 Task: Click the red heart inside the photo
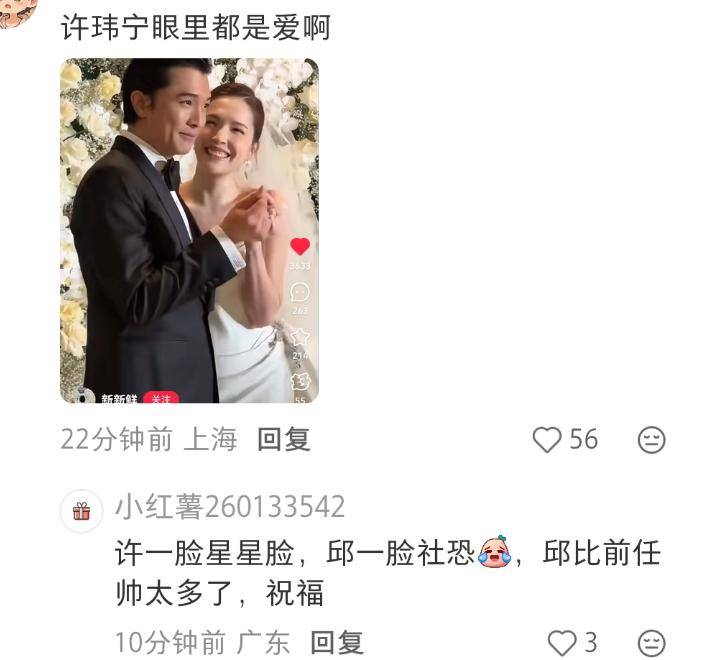pyautogui.click(x=300, y=246)
